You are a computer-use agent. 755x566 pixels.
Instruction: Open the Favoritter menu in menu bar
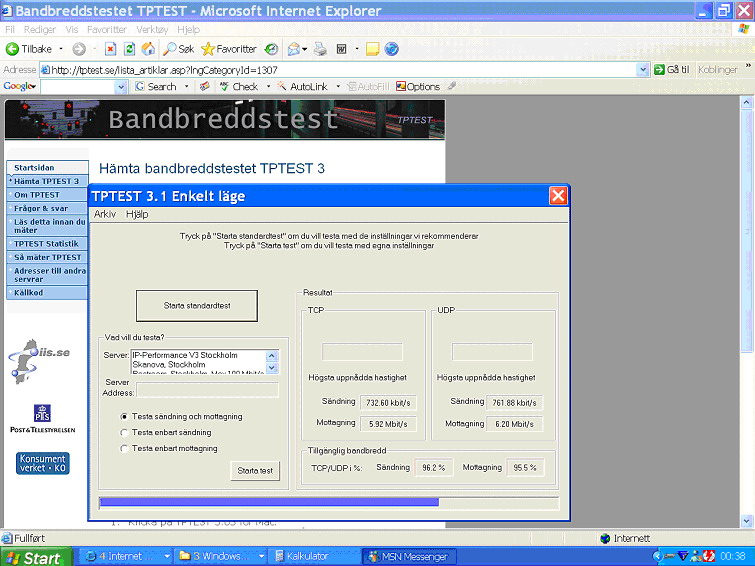pos(106,29)
